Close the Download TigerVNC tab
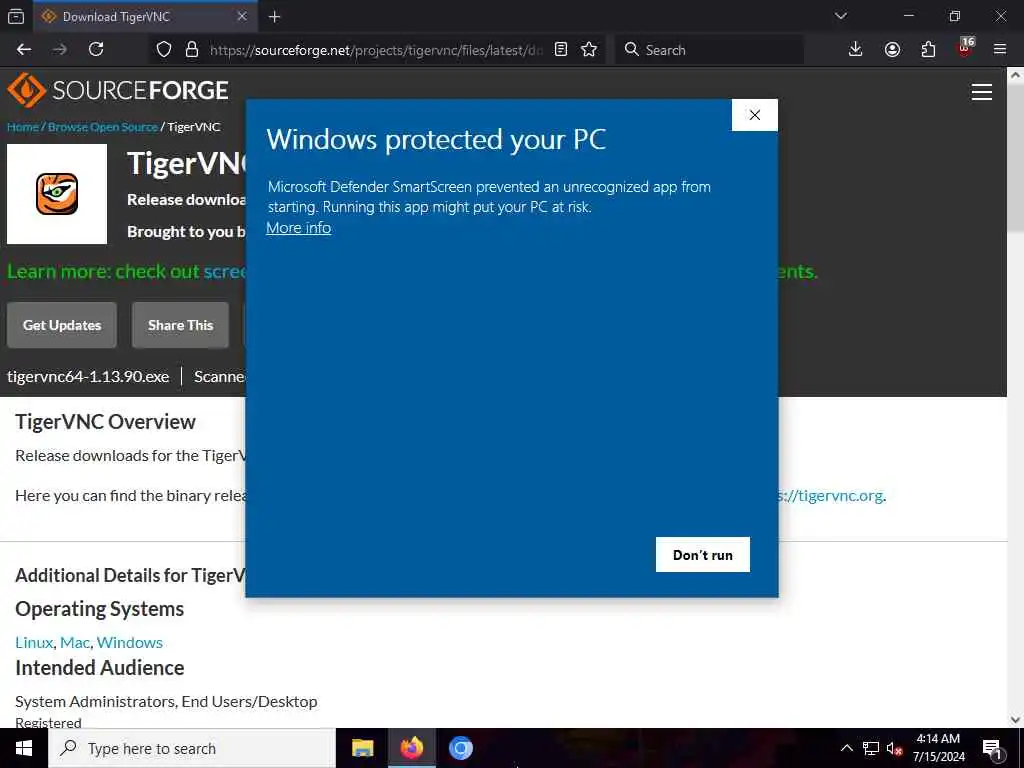1024x768 pixels. 242,17
